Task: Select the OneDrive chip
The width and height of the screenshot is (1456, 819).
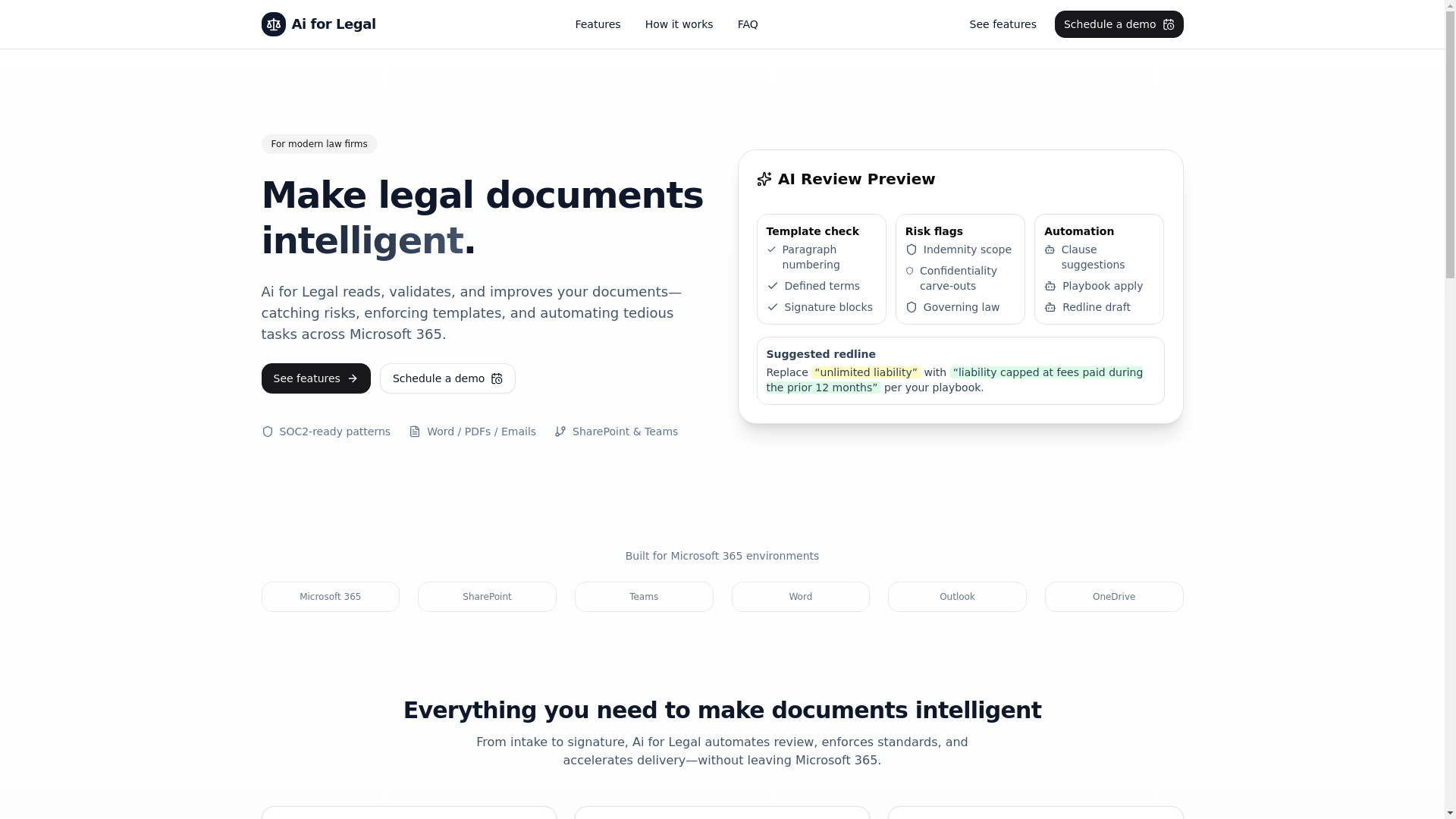Action: click(1114, 597)
